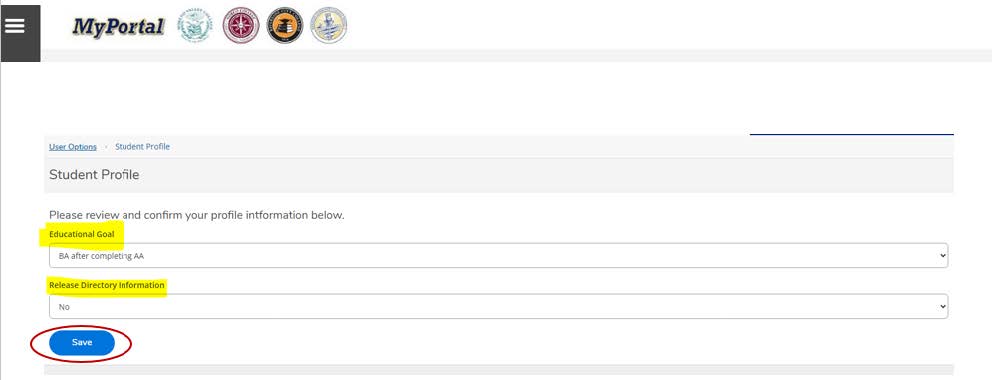The image size is (992, 380).
Task: Click the pale blue and yellow seal
Action: (x=329, y=26)
